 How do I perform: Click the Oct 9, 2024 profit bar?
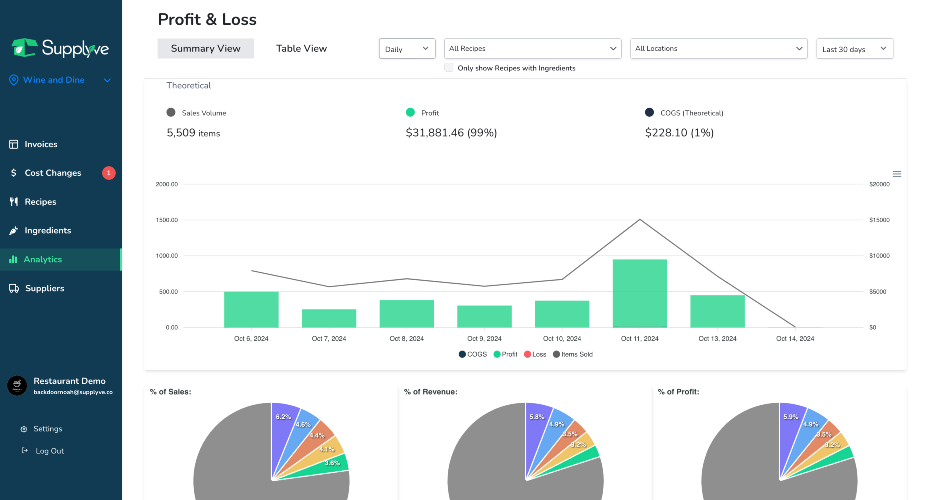point(484,317)
